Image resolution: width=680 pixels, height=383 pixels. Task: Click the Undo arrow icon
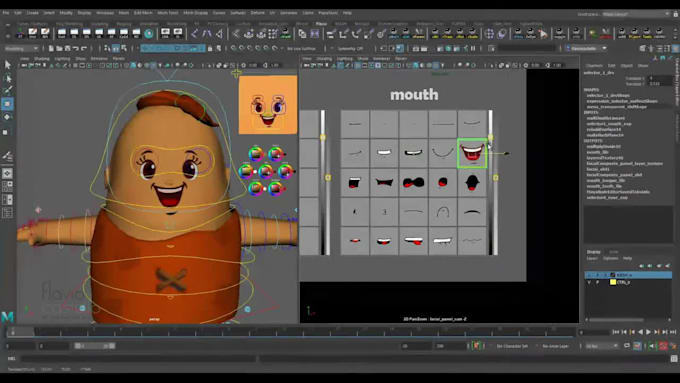coord(75,48)
